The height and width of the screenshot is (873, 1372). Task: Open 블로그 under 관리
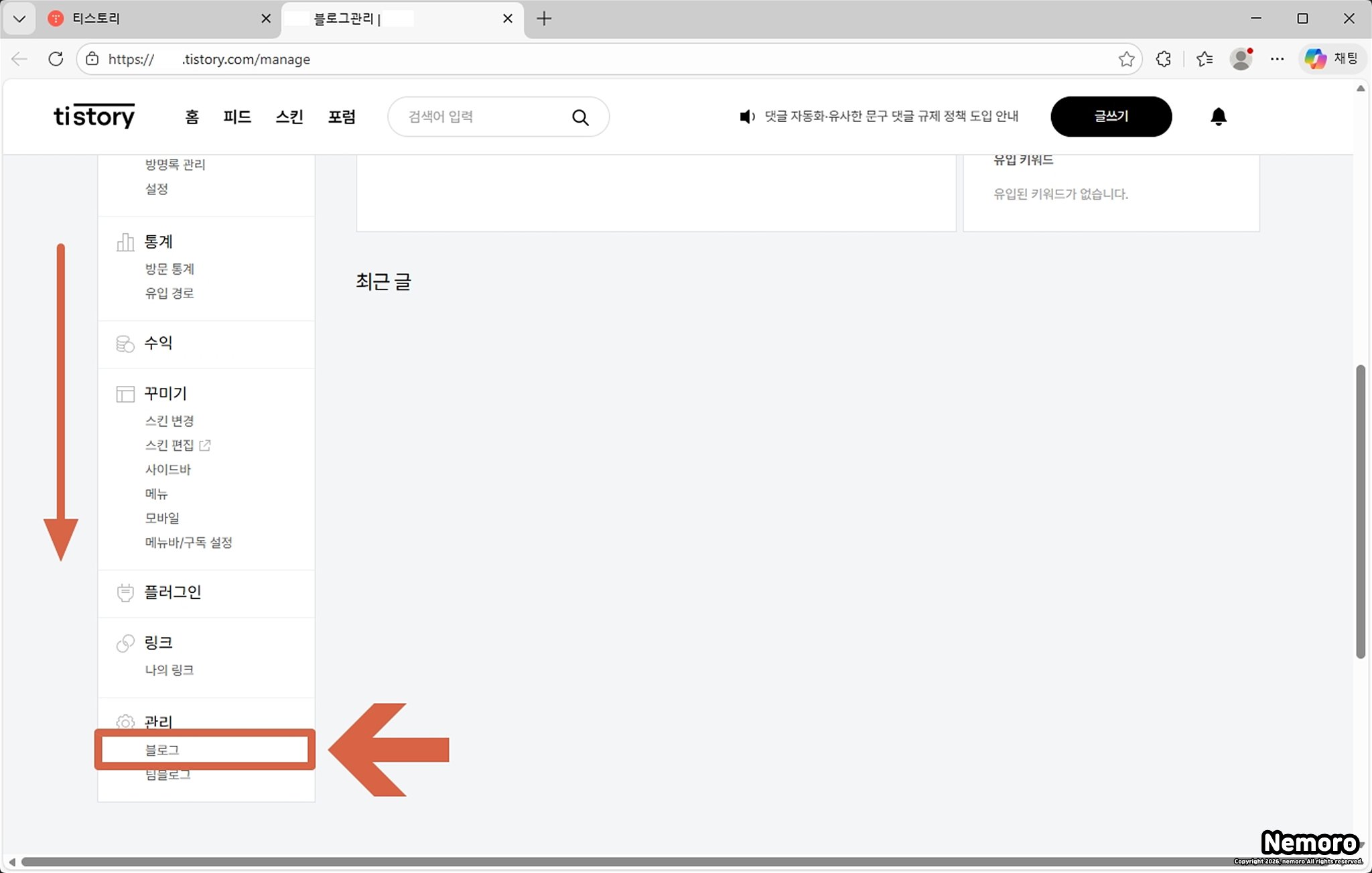163,750
